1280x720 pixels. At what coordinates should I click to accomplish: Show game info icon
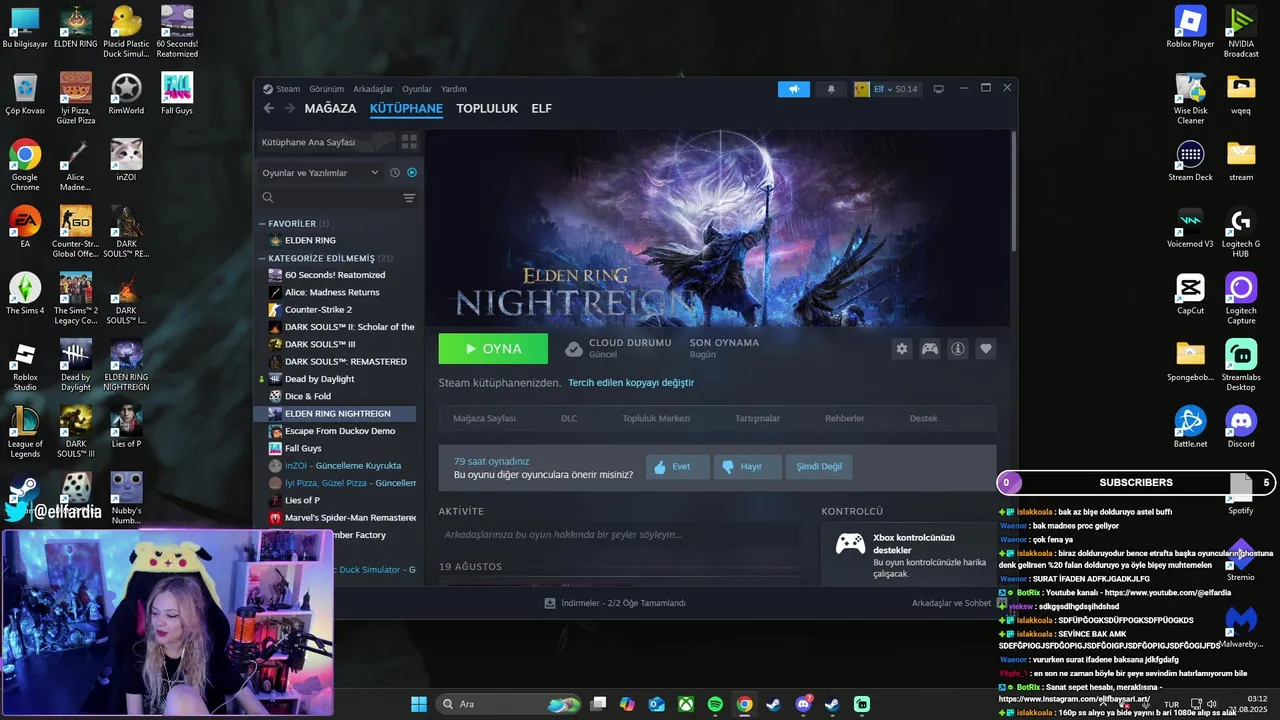pos(958,349)
